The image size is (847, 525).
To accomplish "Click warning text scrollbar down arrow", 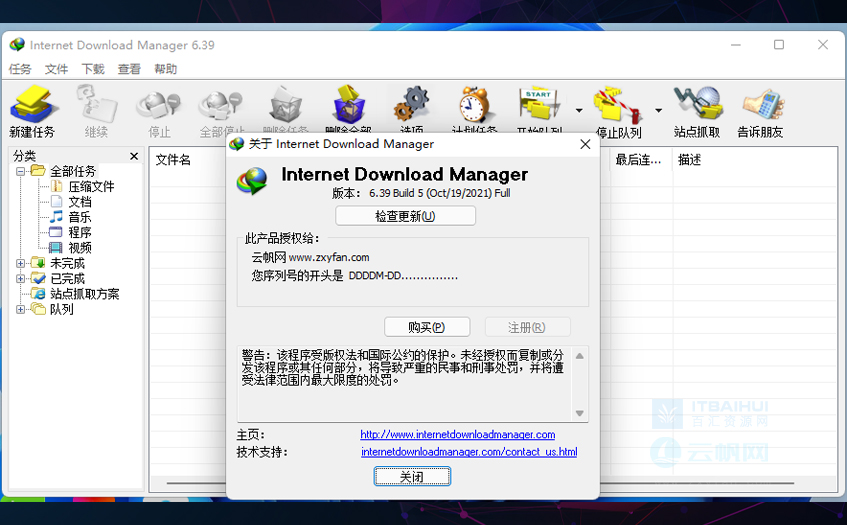I will tap(580, 413).
